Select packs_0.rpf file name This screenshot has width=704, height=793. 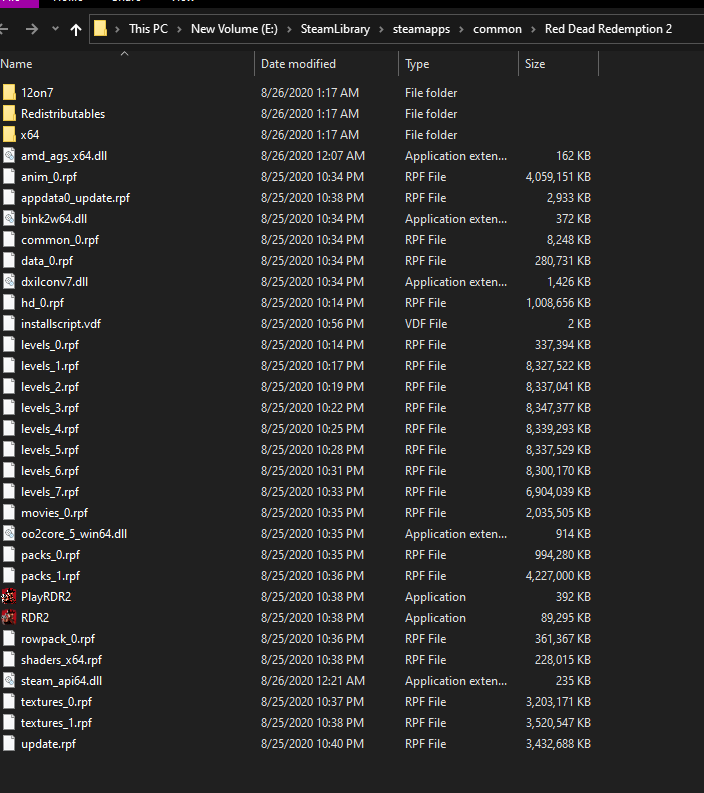coord(50,554)
